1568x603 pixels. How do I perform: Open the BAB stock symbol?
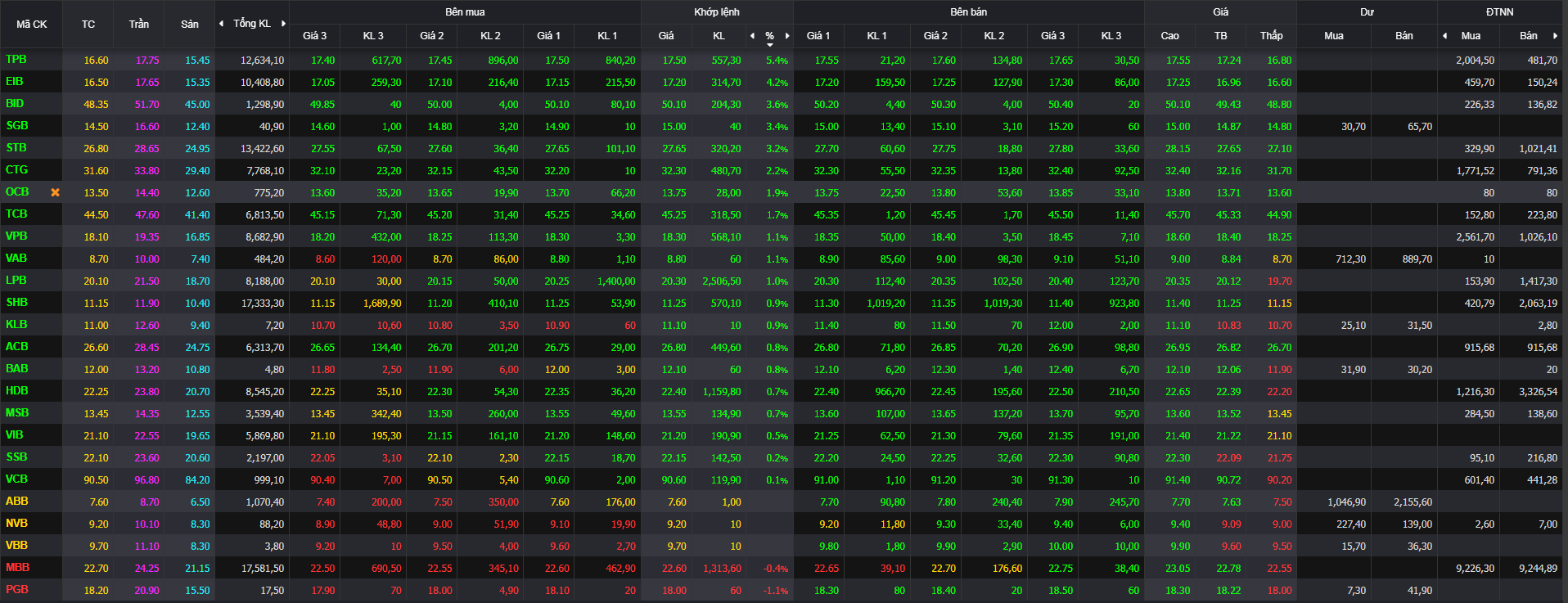point(17,369)
